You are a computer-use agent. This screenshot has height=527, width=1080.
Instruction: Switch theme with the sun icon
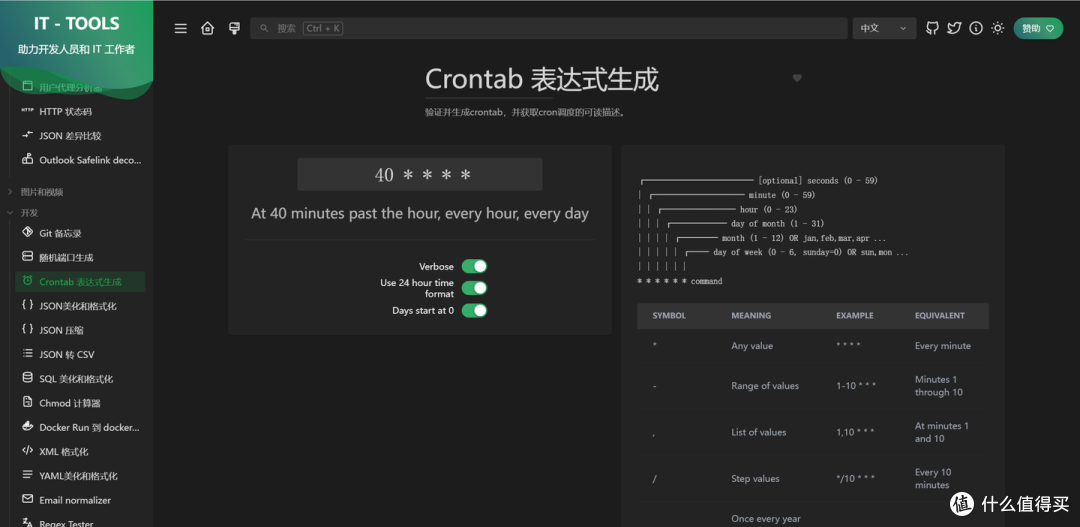tap(997, 28)
